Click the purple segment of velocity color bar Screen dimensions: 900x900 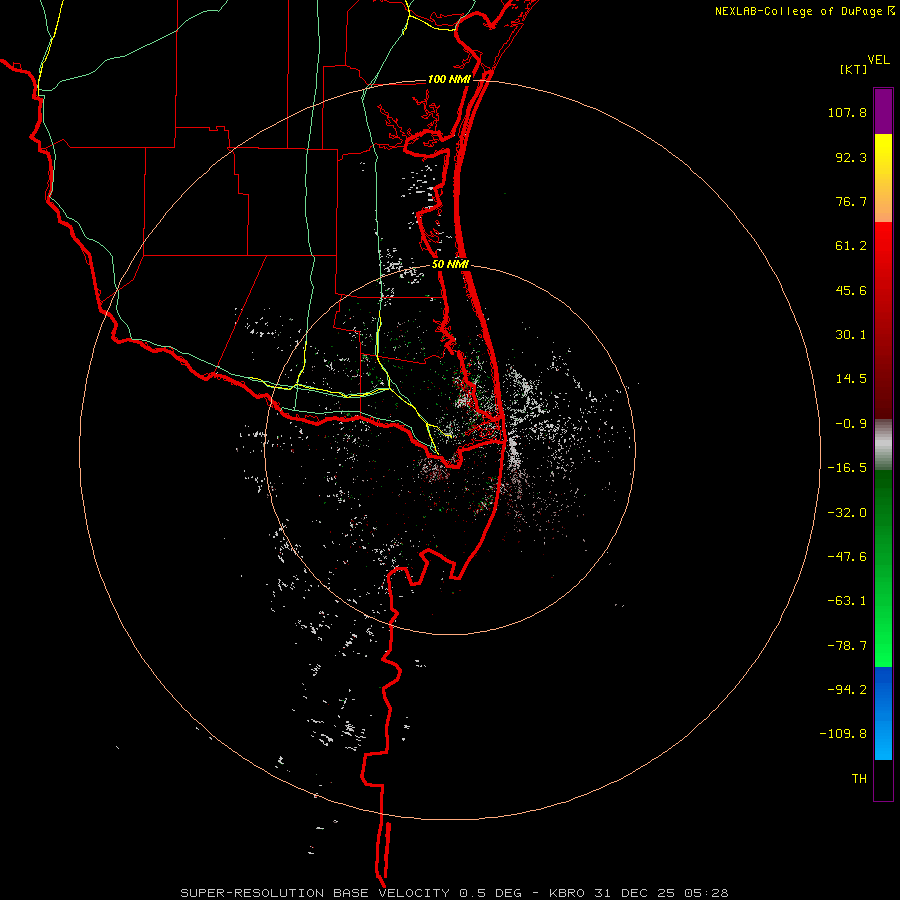pos(883,111)
